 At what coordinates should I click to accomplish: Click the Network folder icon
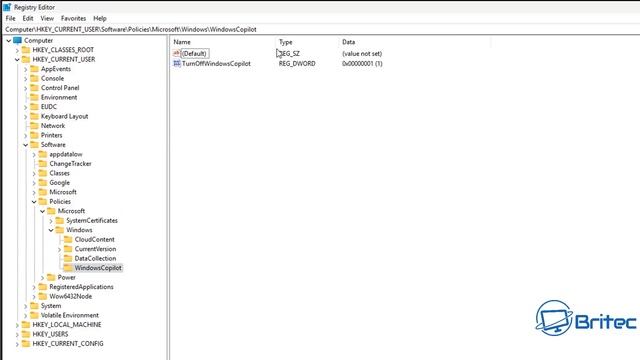[x=35, y=125]
